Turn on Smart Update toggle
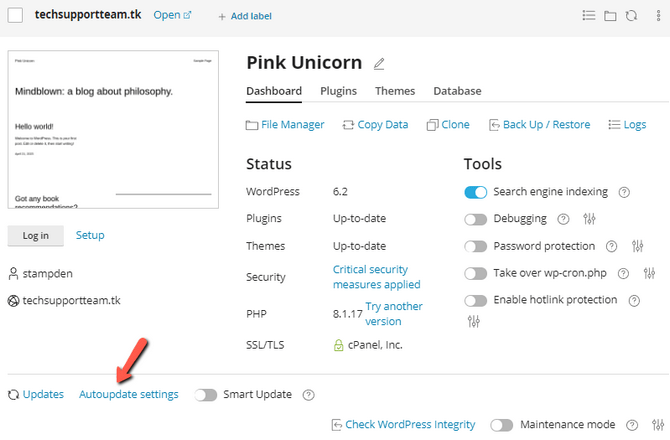This screenshot has height=440, width=670. (x=206, y=394)
